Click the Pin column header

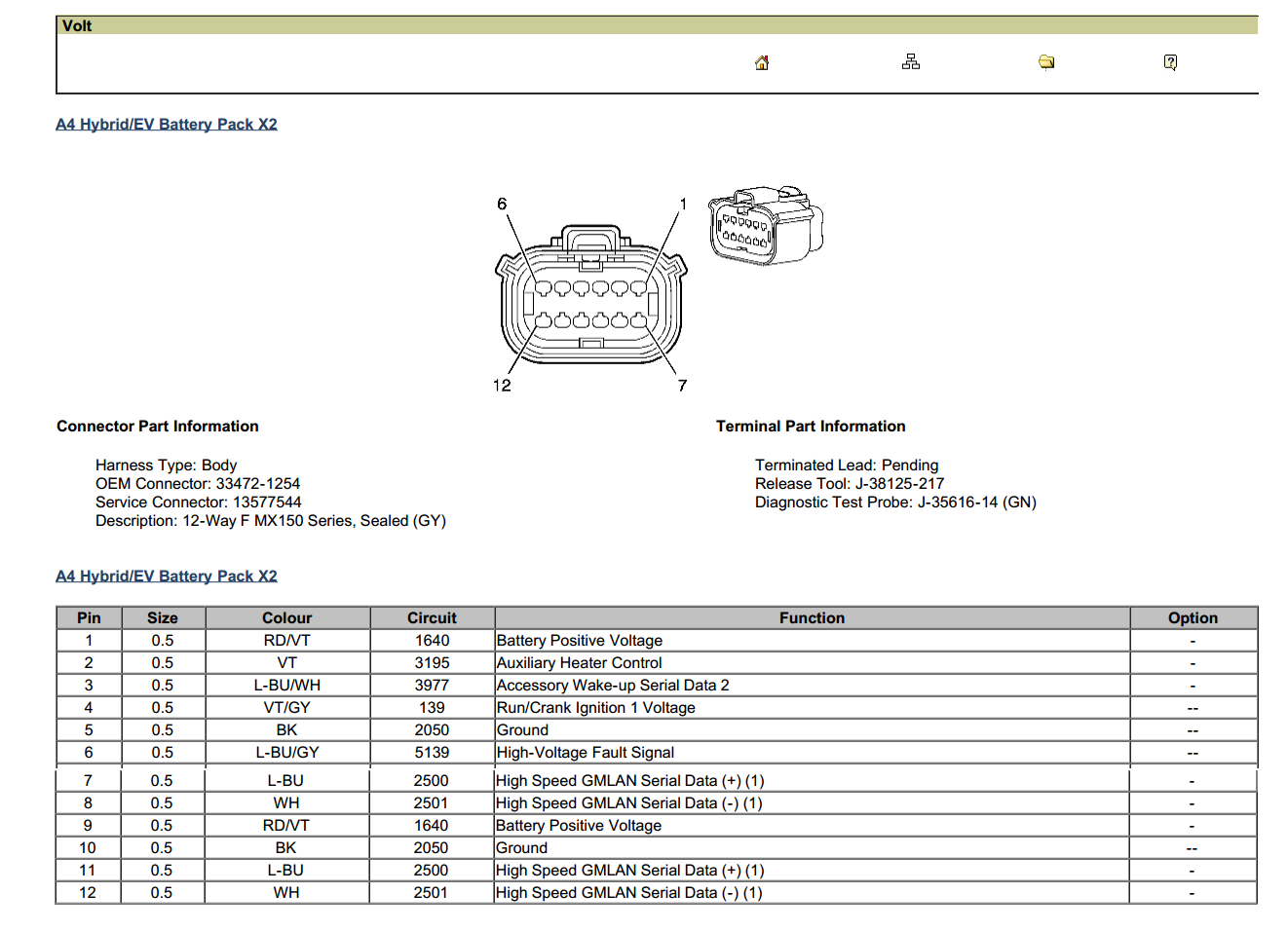pyautogui.click(x=89, y=617)
